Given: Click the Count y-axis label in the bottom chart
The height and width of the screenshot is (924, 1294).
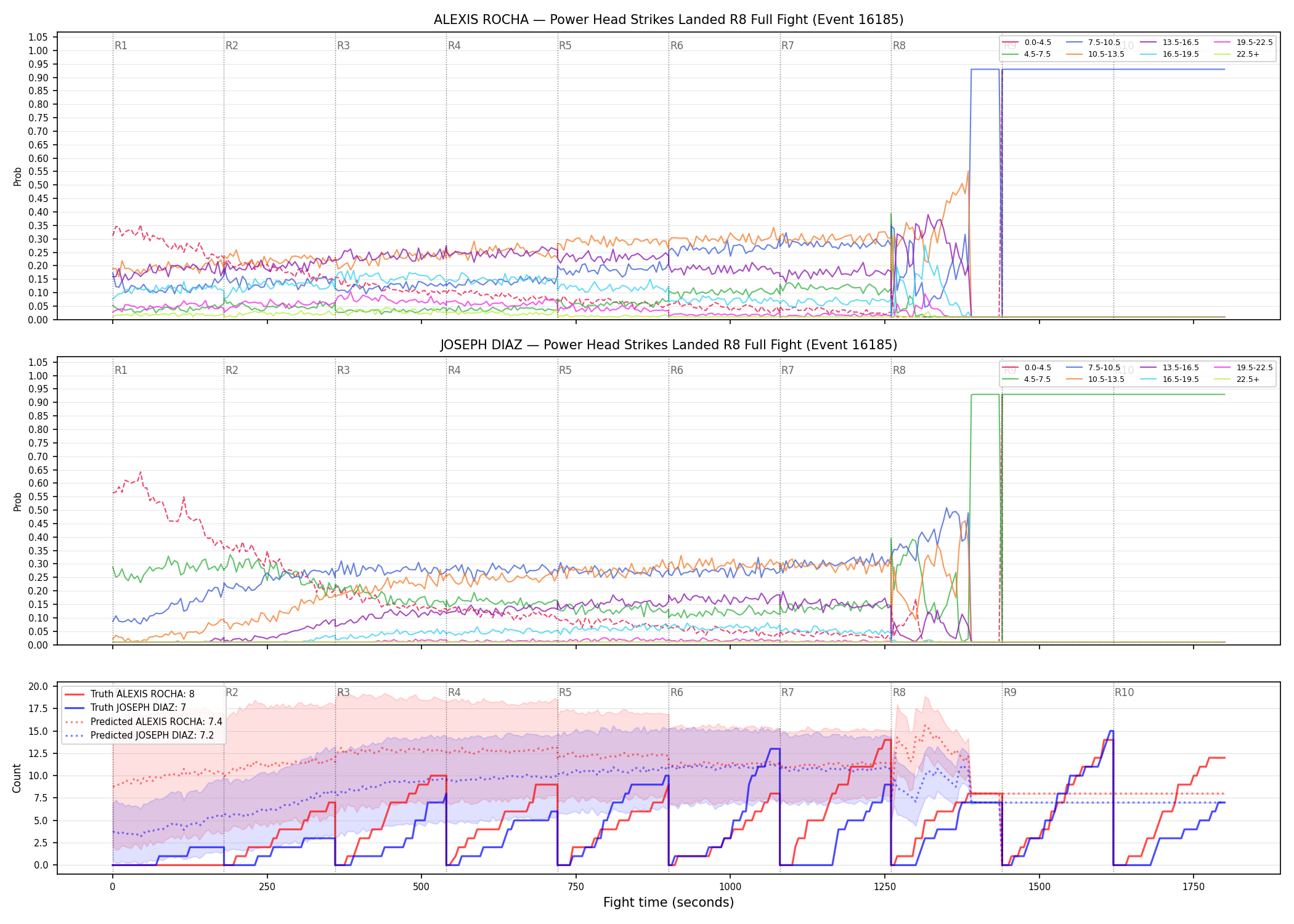Looking at the screenshot, I should 17,778.
